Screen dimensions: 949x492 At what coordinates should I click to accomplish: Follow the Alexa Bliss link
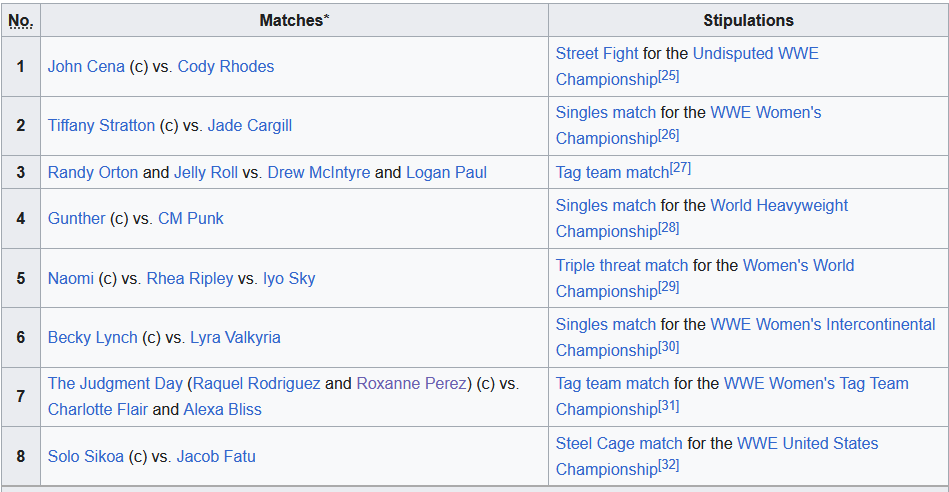[223, 410]
